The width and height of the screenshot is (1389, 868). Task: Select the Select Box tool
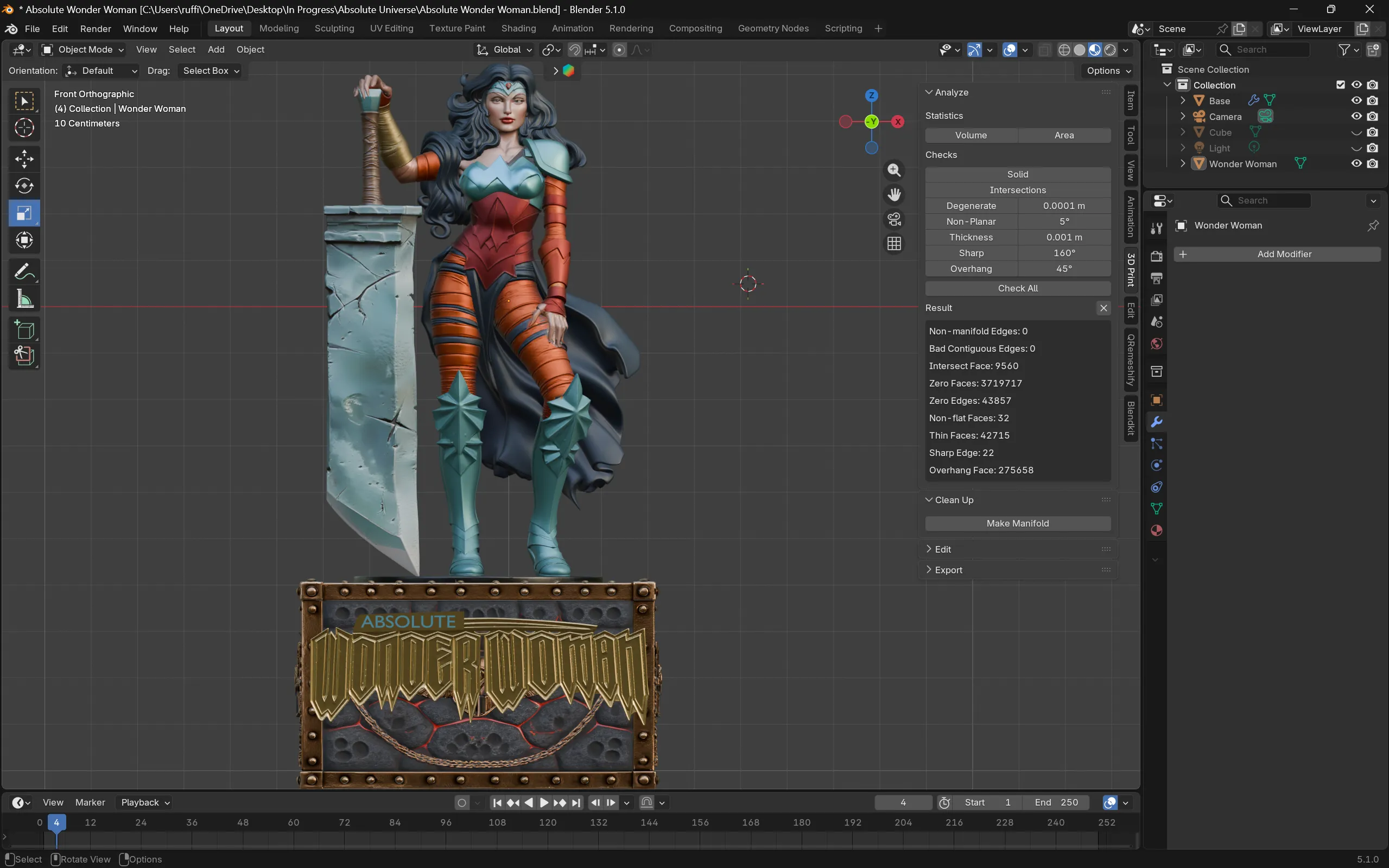click(24, 101)
